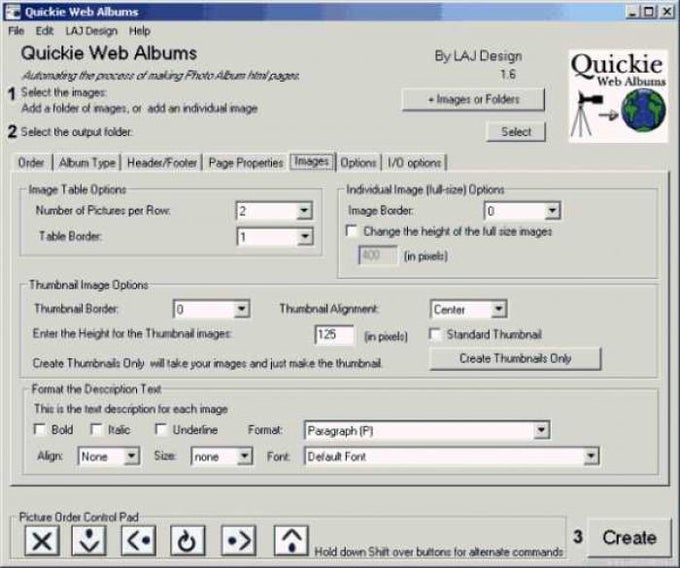
Task: Open the Format Paragraph (P) dropdown
Action: pos(541,430)
